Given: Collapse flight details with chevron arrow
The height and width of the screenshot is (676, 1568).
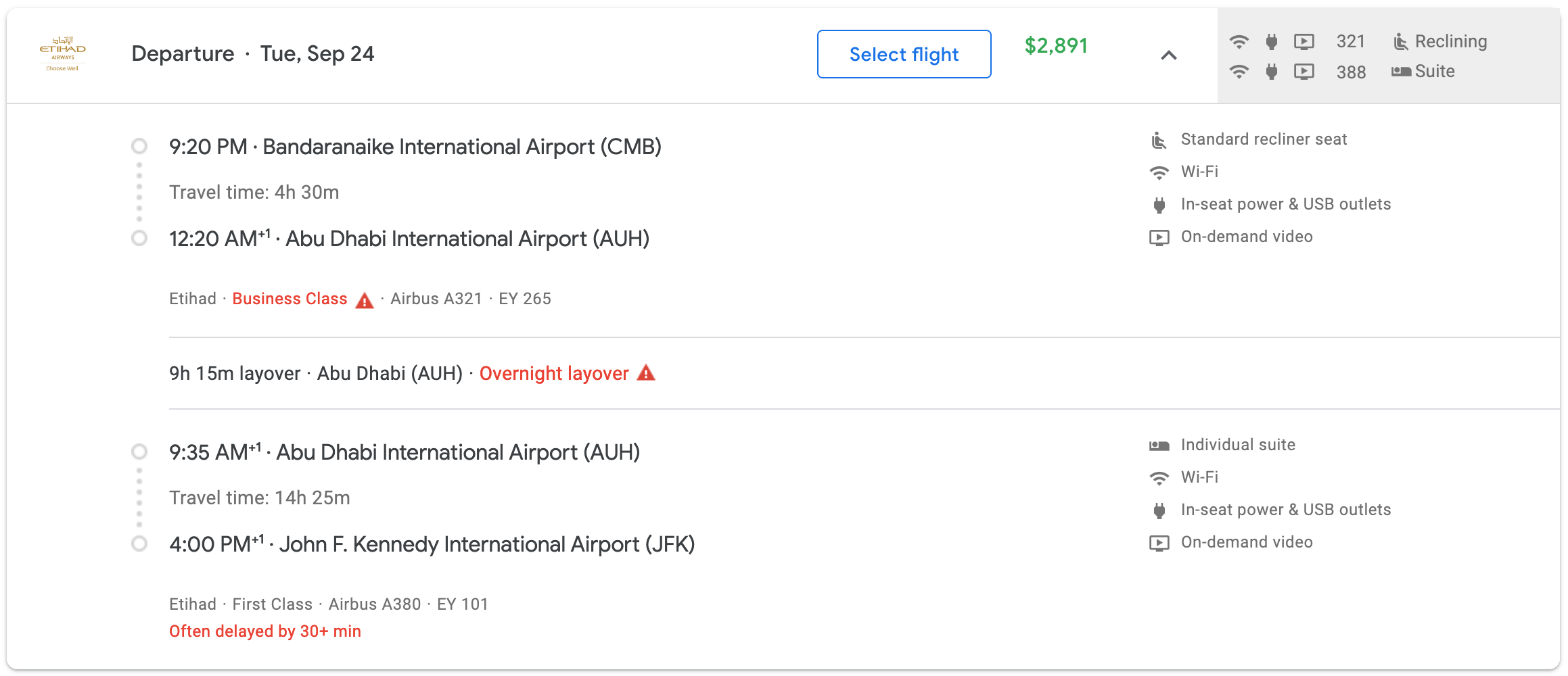Looking at the screenshot, I should pyautogui.click(x=1168, y=55).
